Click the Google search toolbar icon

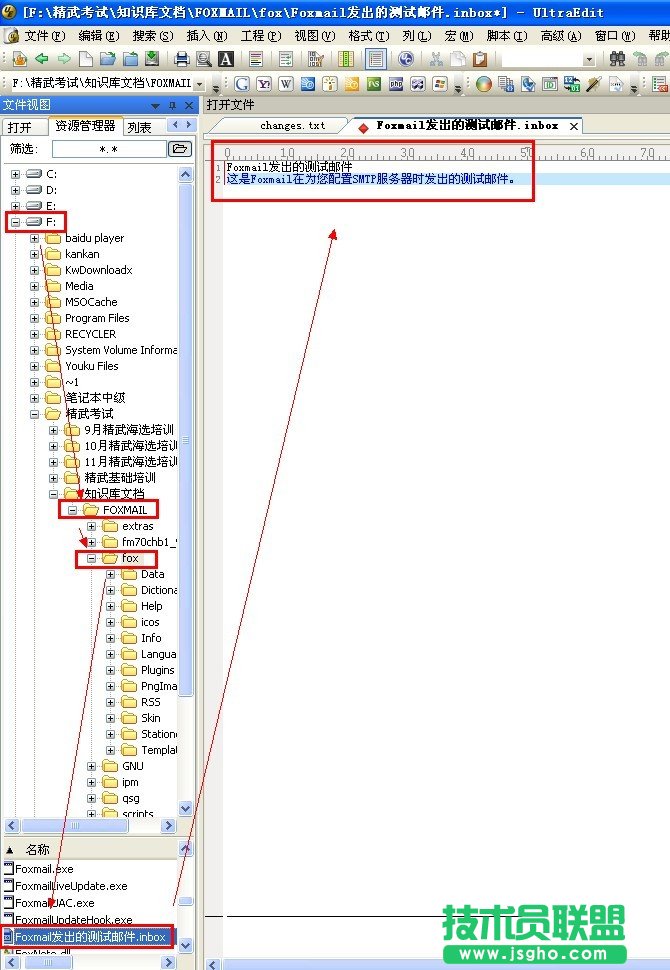[x=241, y=85]
